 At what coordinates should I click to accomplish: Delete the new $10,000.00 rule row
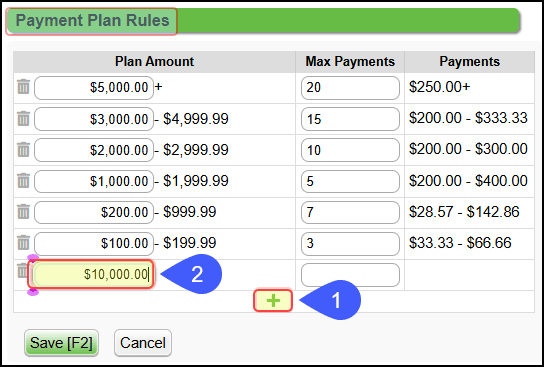tap(22, 271)
